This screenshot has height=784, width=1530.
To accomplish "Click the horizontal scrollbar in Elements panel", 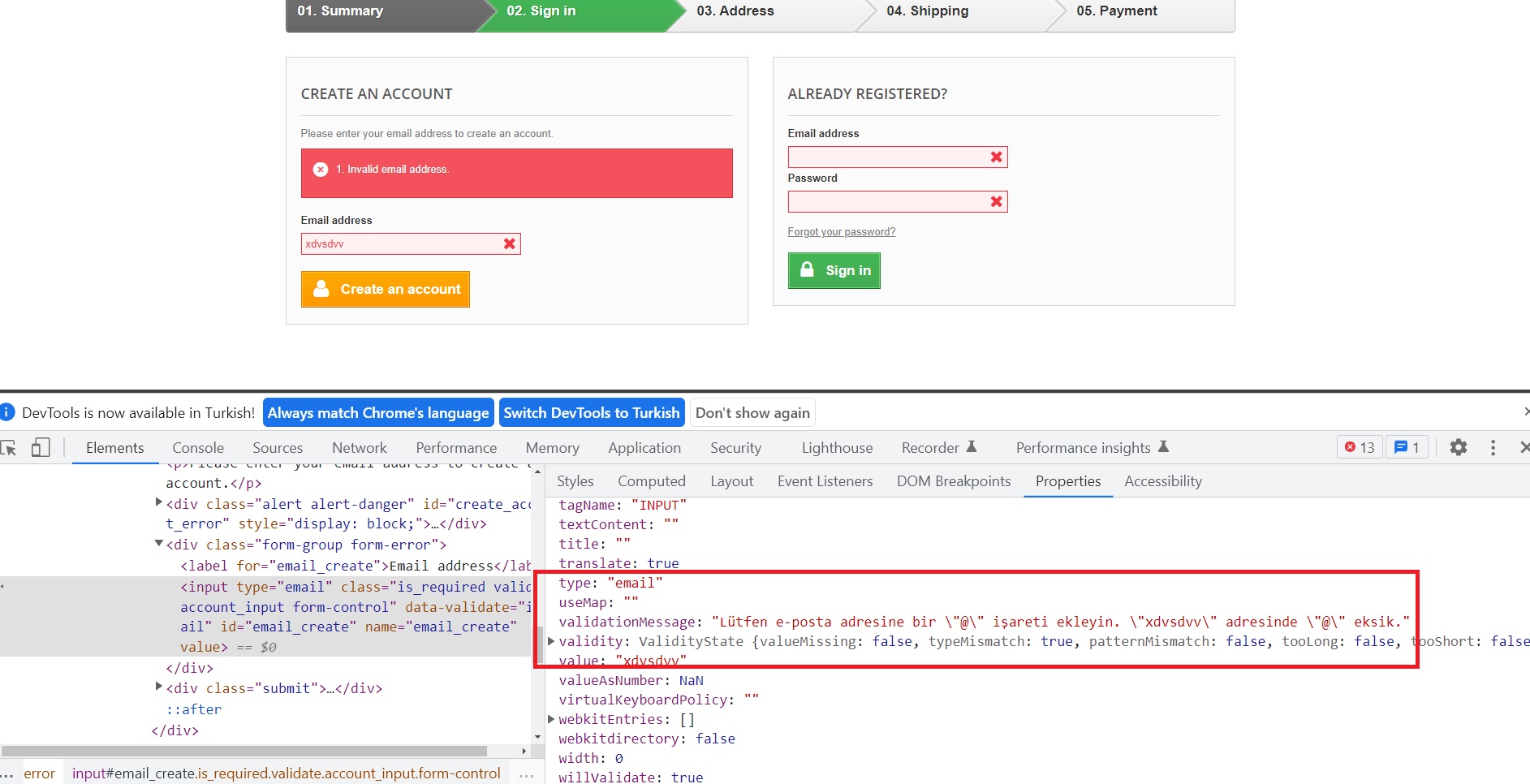I will (244, 752).
